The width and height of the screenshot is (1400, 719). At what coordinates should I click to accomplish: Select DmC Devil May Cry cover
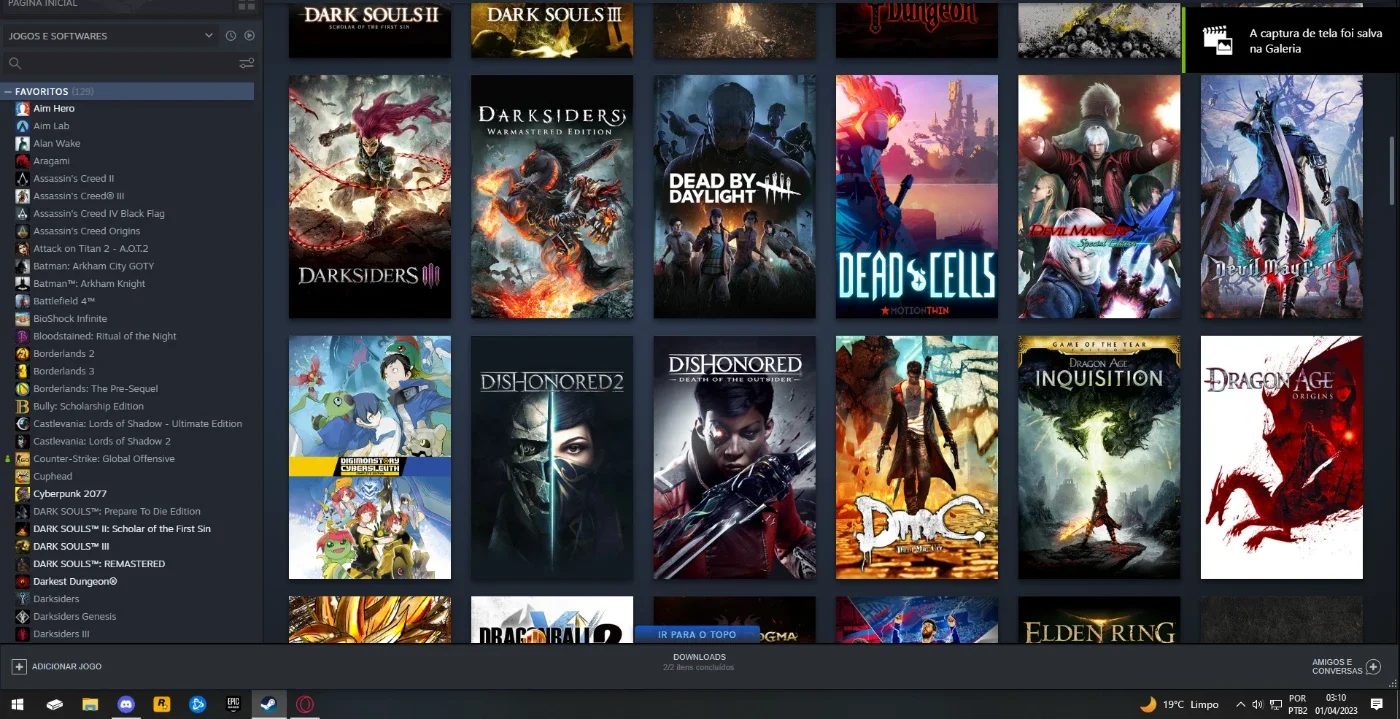(x=917, y=458)
